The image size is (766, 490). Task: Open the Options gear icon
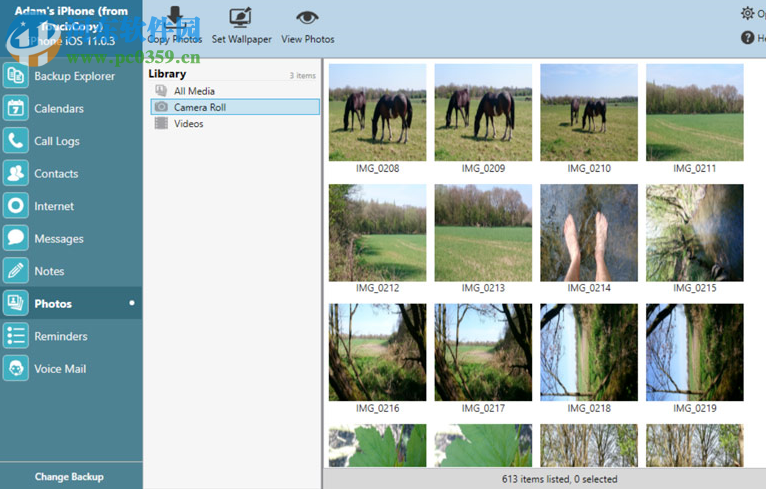point(747,13)
